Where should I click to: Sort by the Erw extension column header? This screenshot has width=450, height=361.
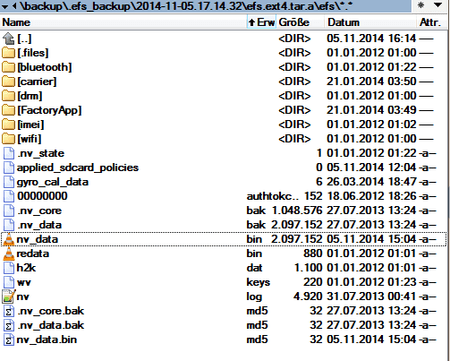262,22
